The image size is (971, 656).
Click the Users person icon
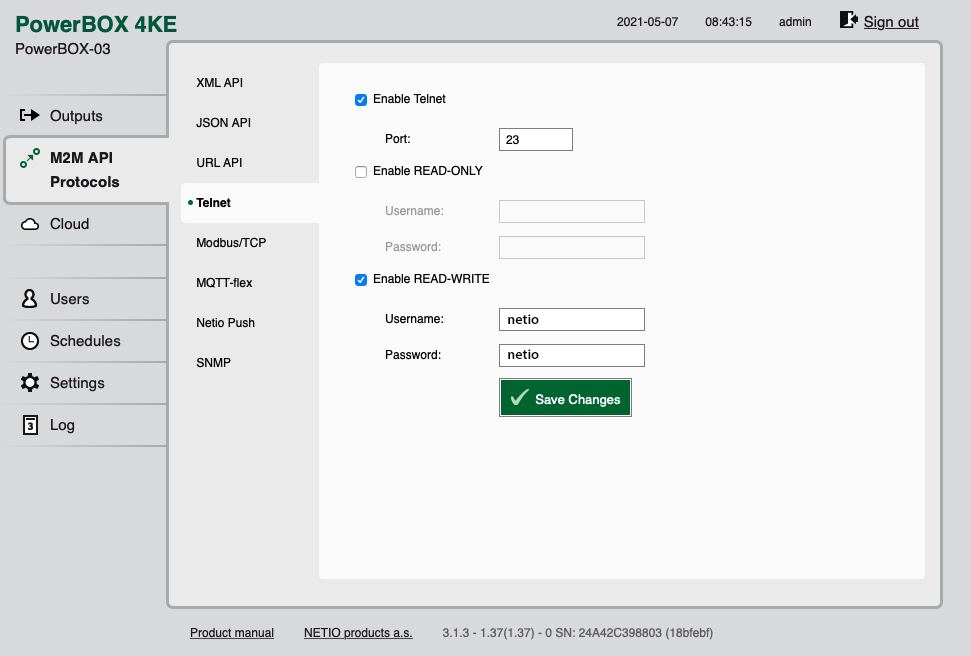click(x=29, y=299)
